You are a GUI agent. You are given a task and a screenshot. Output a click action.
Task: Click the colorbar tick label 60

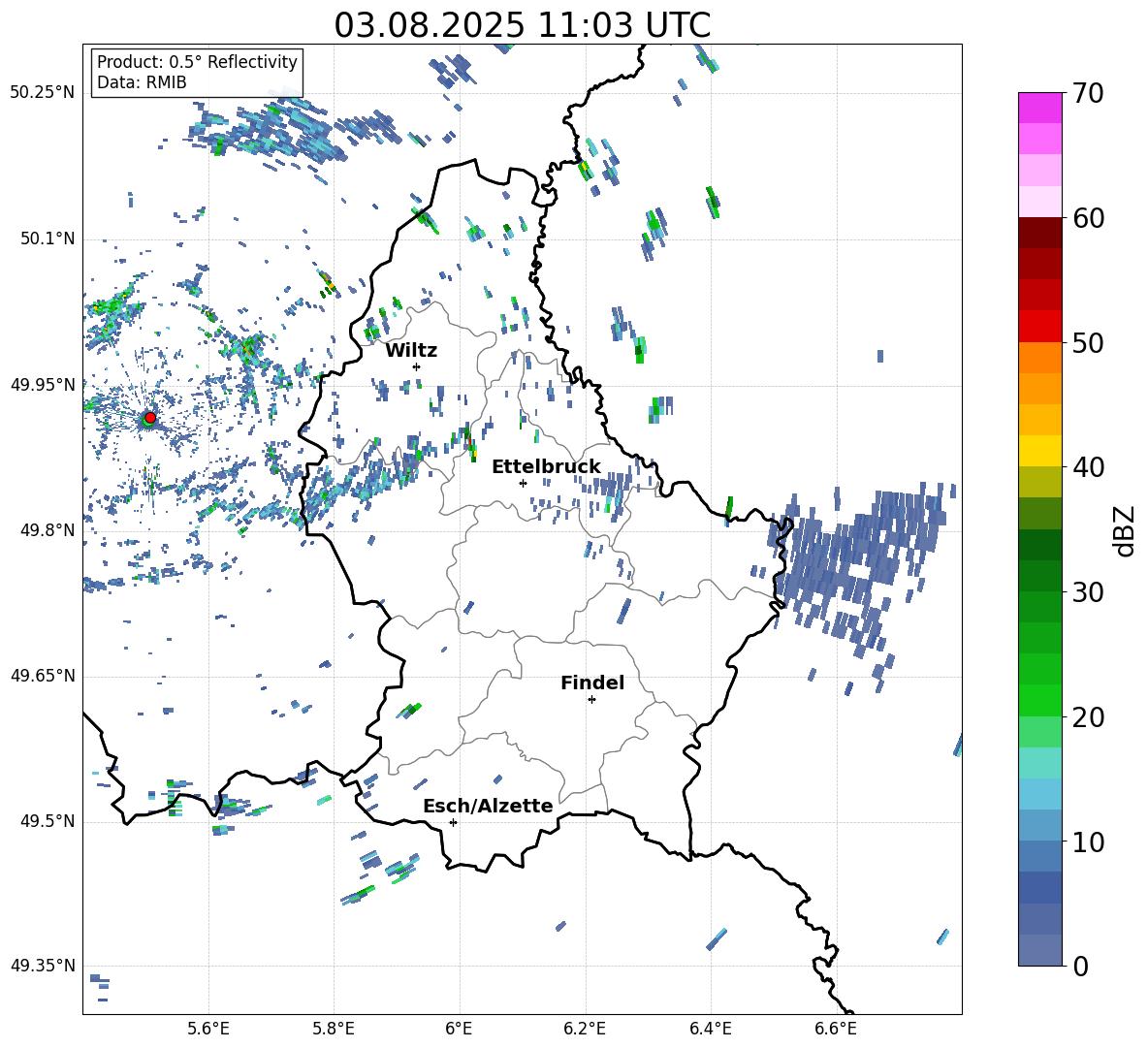(1088, 218)
